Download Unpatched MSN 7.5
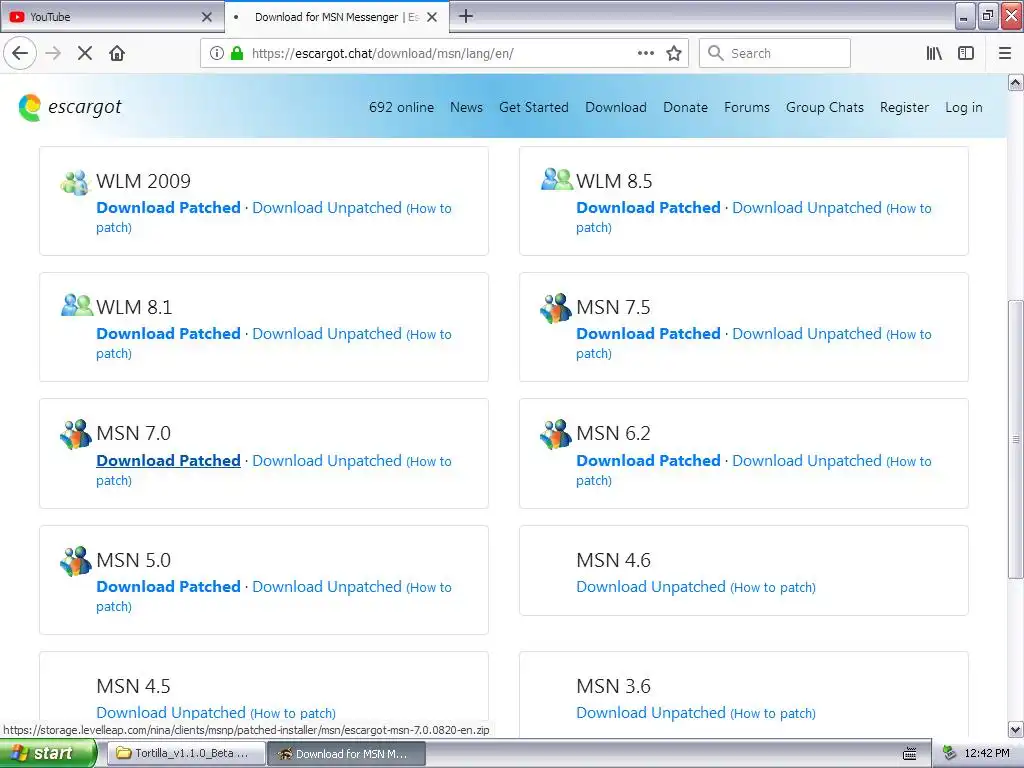The height and width of the screenshot is (768, 1024). (807, 334)
